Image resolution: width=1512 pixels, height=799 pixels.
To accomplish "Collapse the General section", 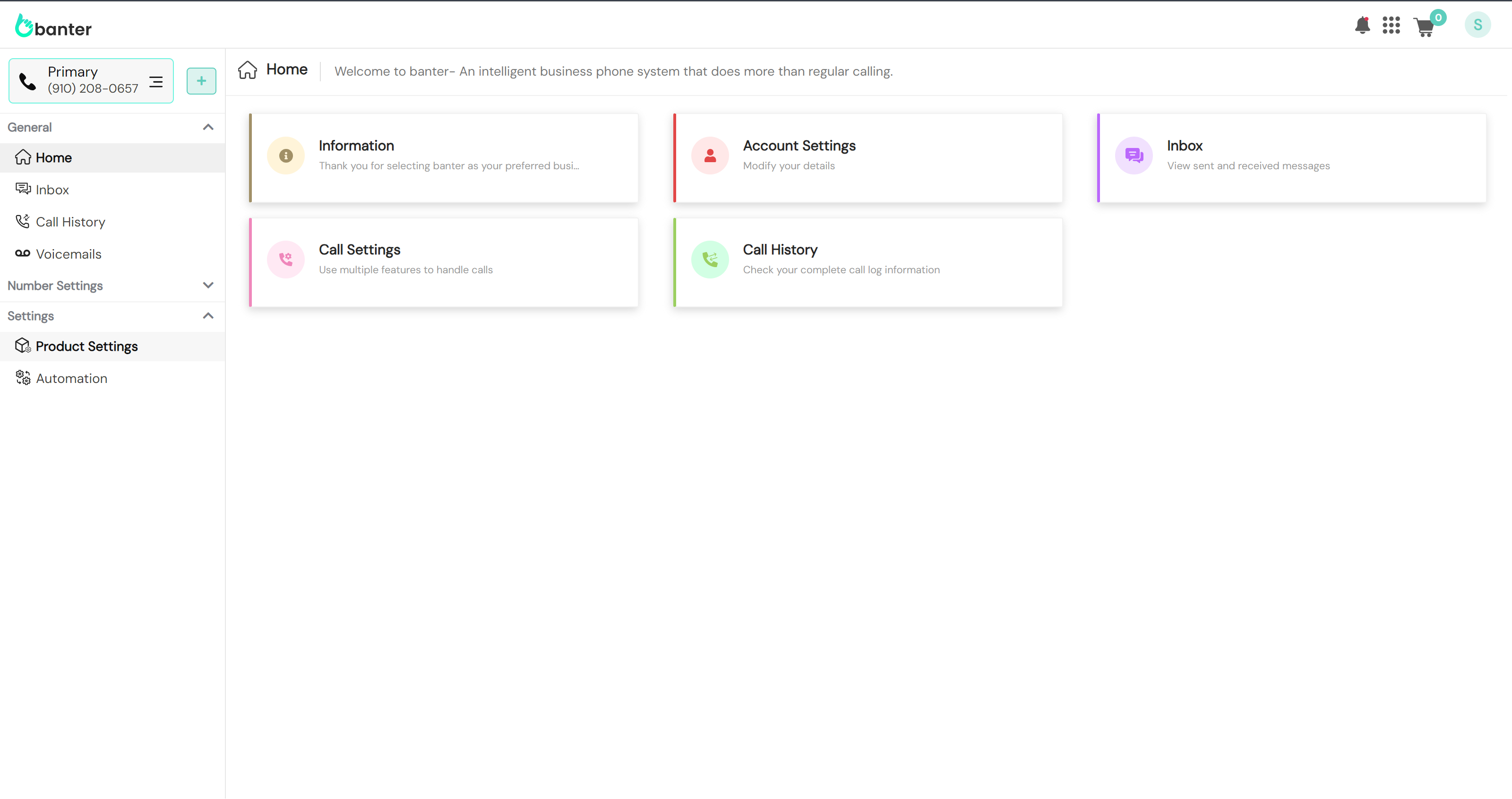I will pos(208,128).
